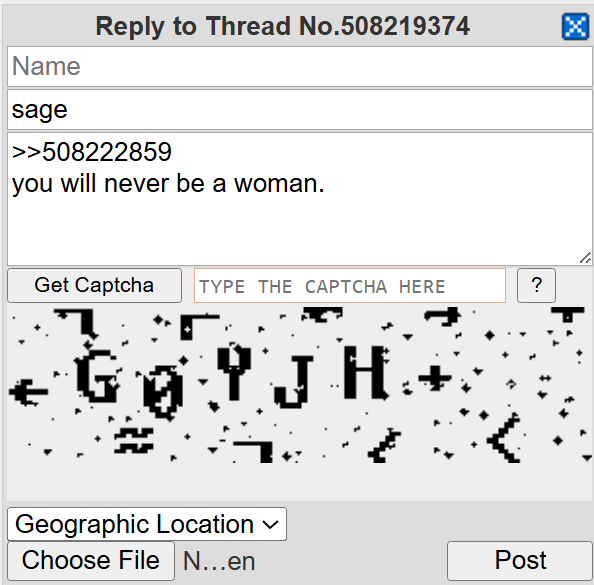The image size is (594, 585).
Task: Place cursor after >>508222859 in comment
Action: tap(173, 152)
